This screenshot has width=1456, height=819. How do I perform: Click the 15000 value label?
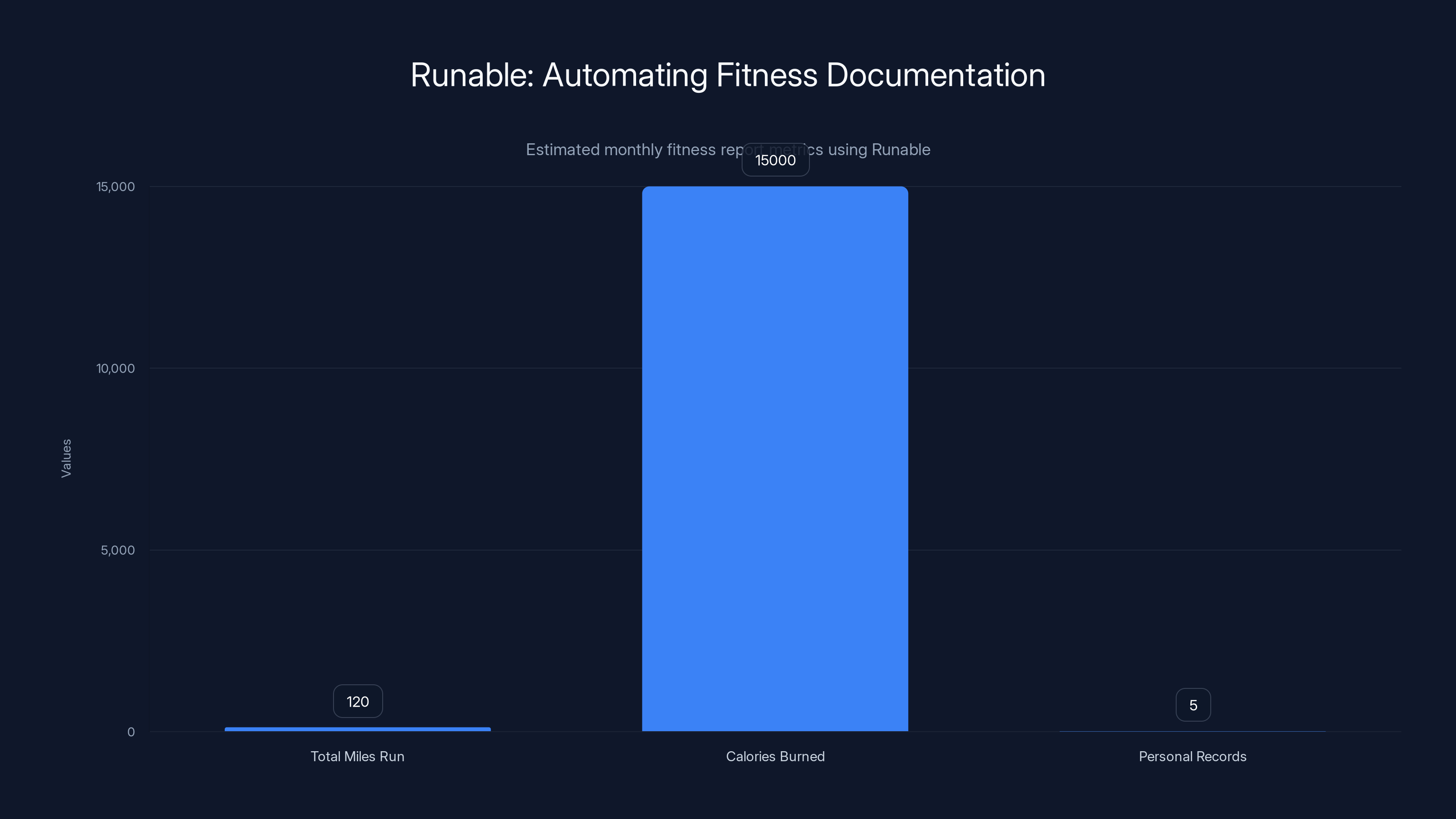click(775, 160)
